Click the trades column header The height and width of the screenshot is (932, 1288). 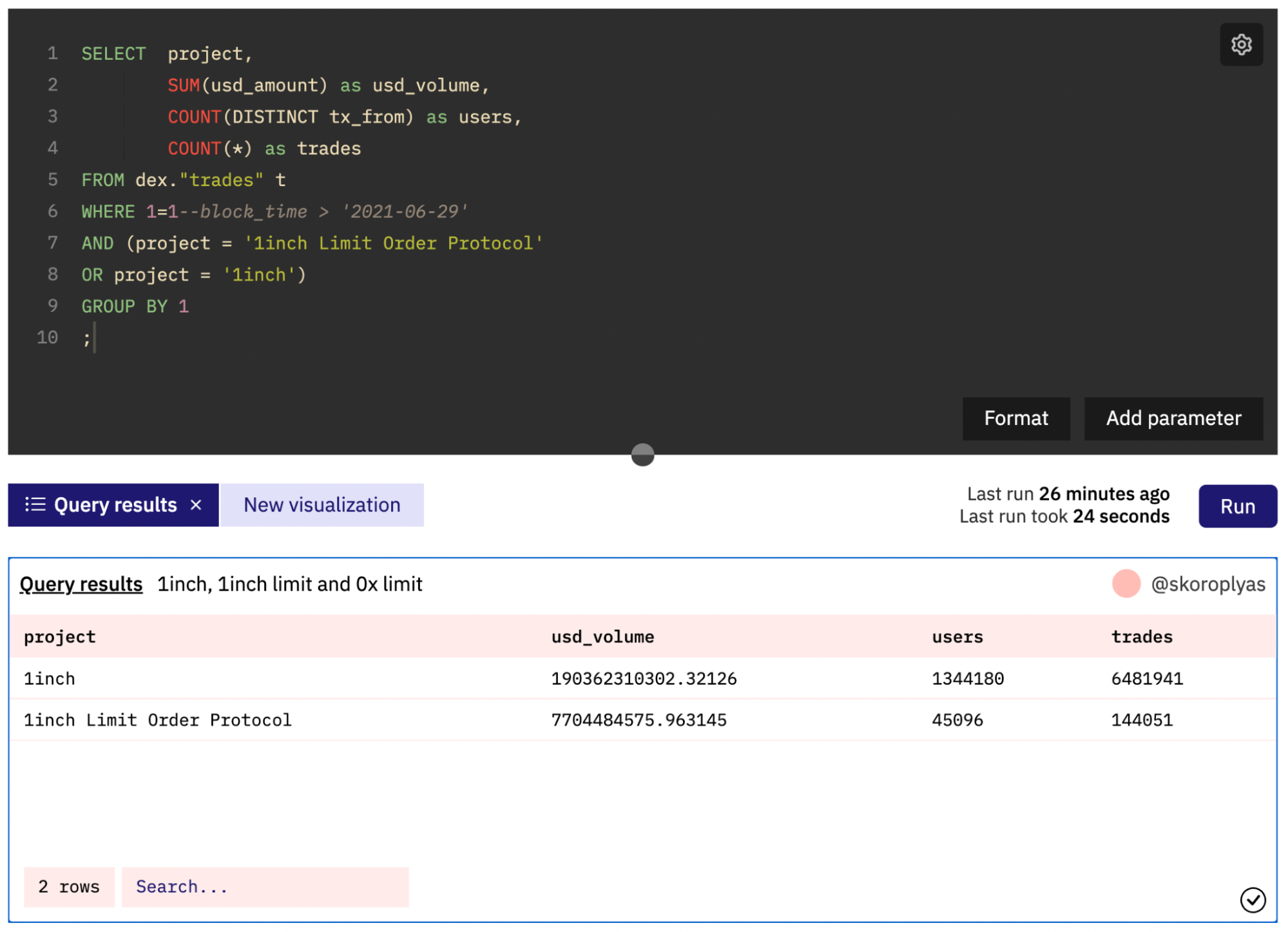click(x=1141, y=636)
